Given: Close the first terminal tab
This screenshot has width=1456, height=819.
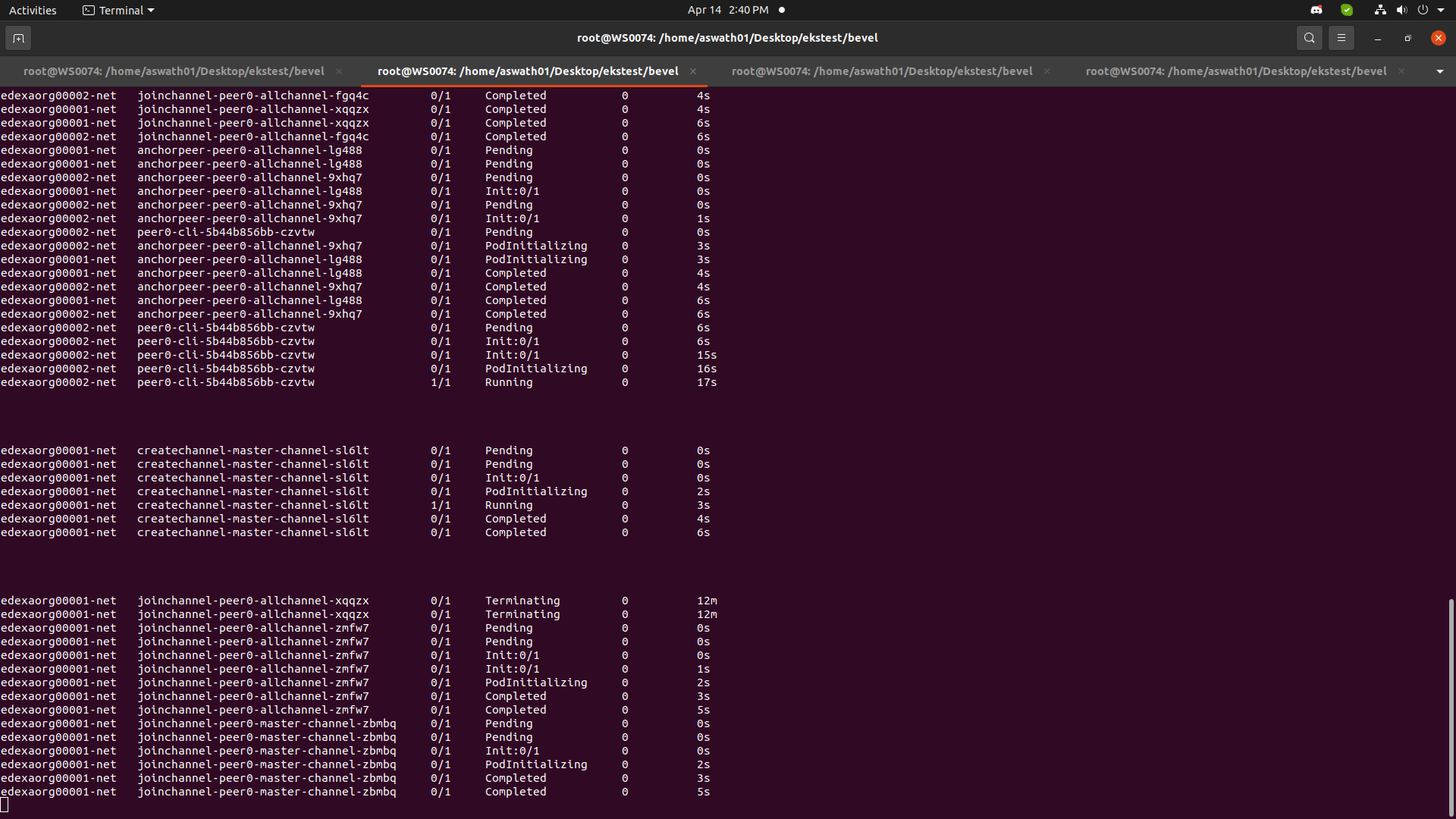Looking at the screenshot, I should 339,71.
